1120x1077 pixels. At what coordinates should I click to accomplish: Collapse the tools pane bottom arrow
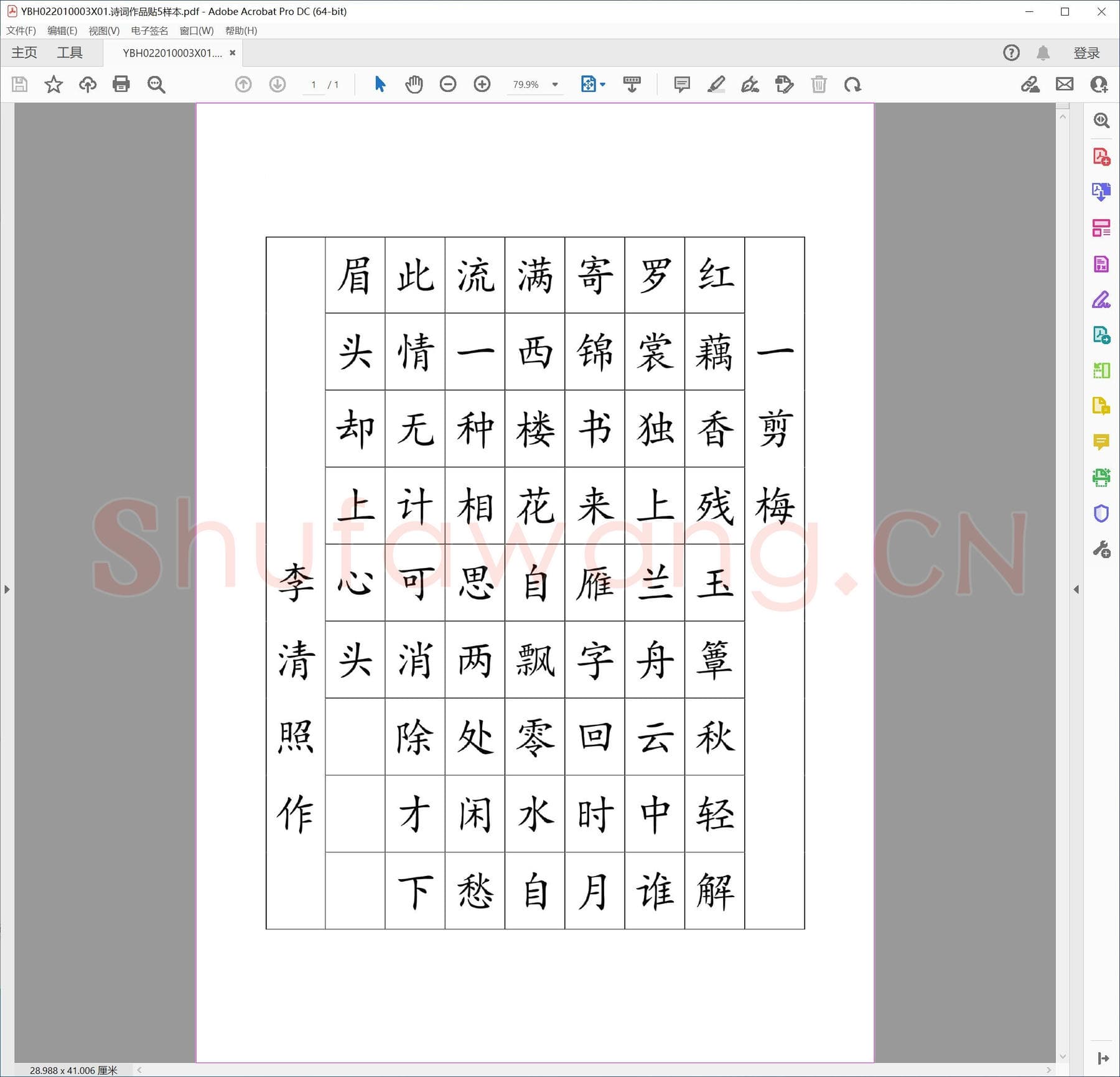(1103, 1057)
